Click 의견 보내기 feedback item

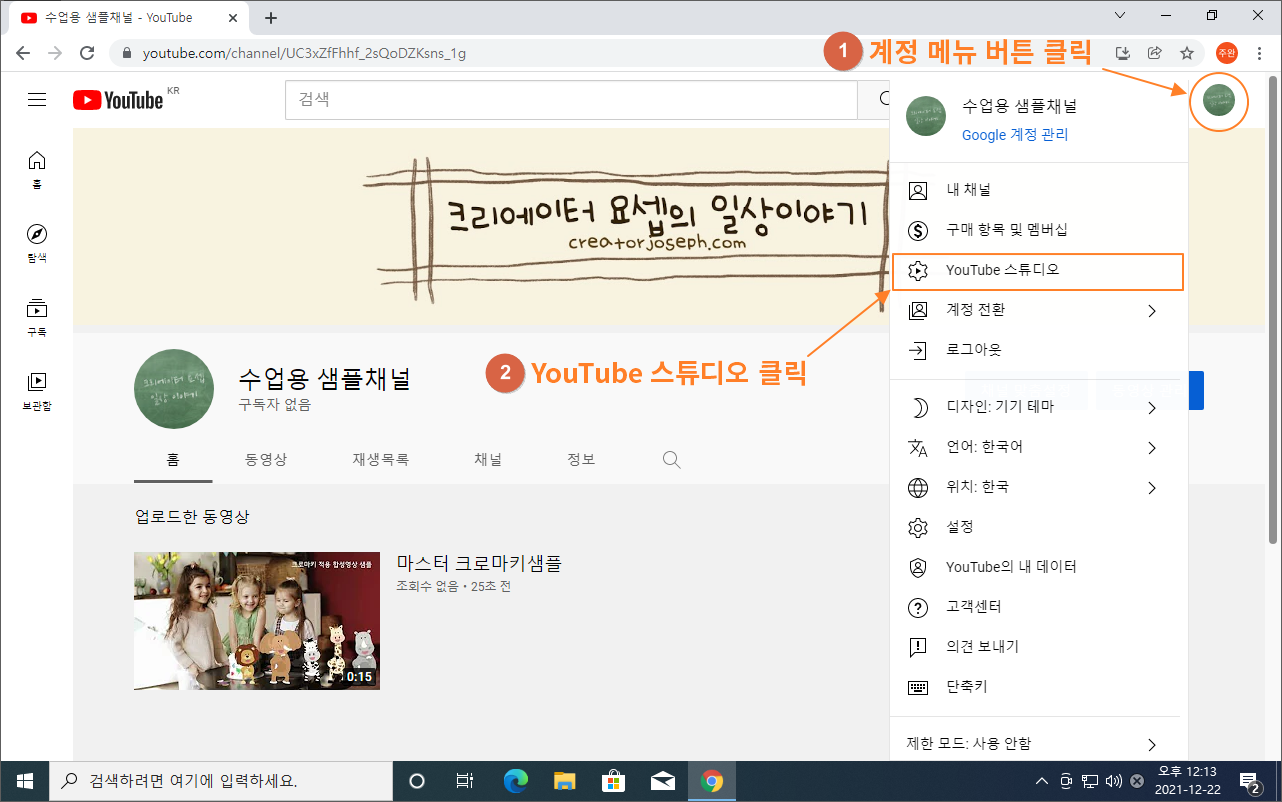[x=1039, y=647]
